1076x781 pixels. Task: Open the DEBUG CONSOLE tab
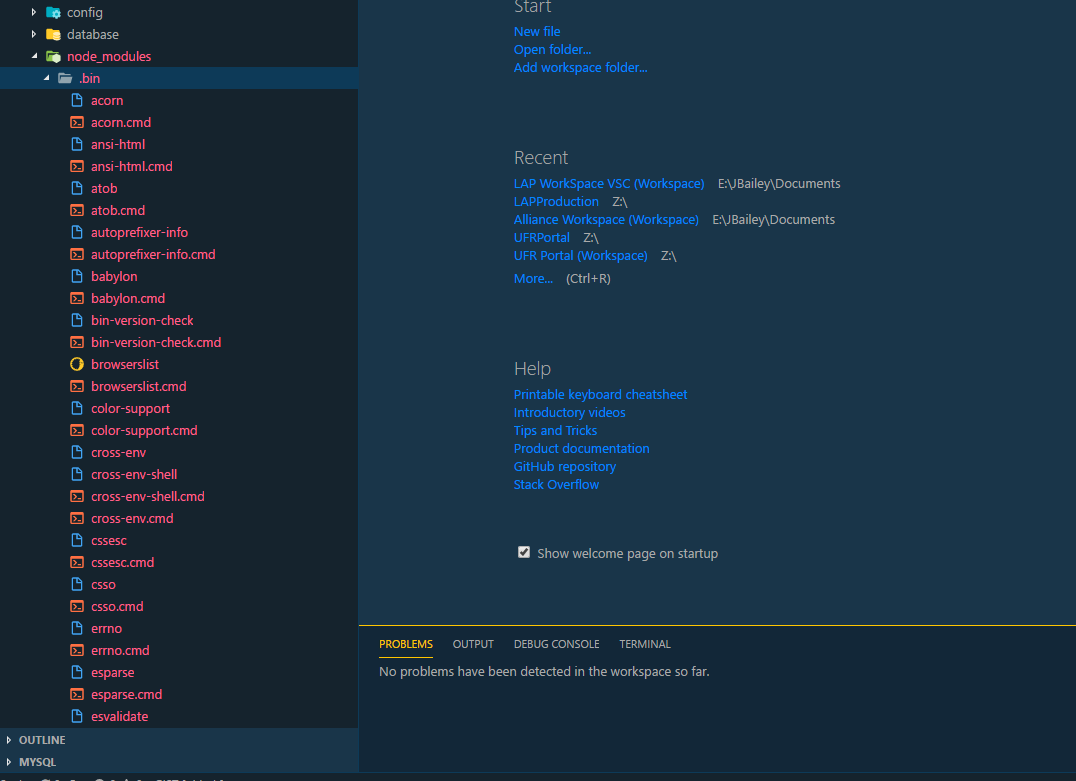556,644
